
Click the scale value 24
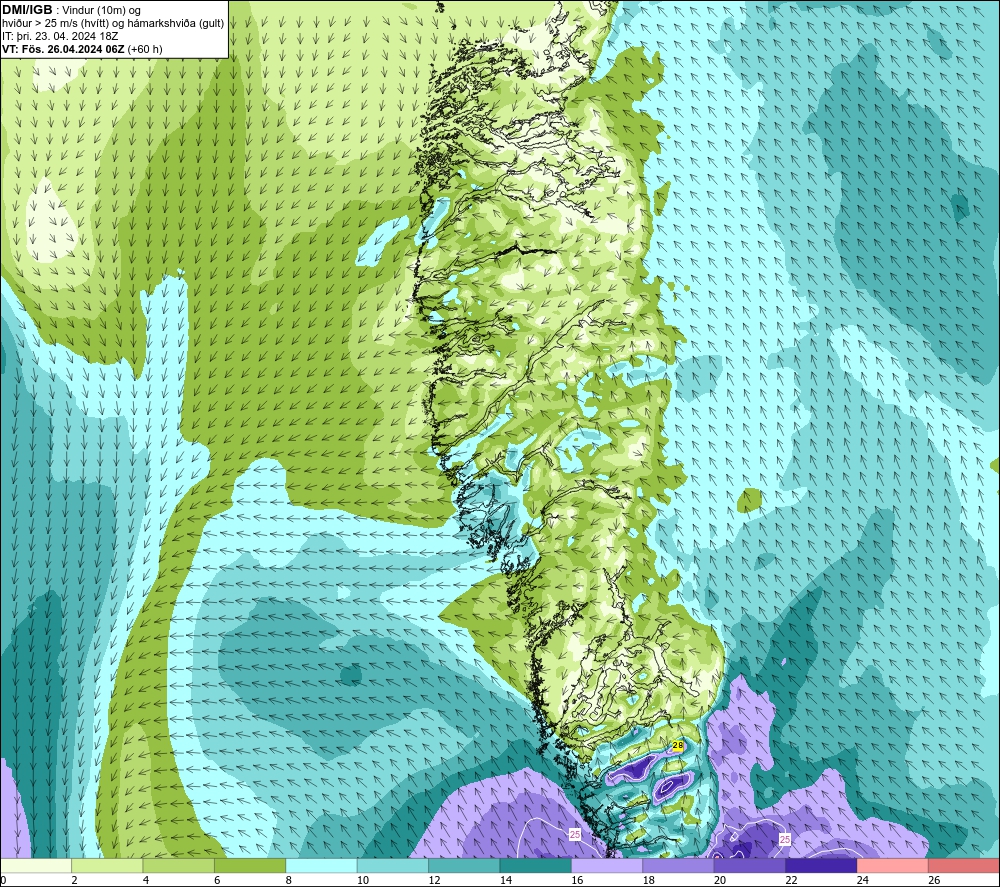click(x=863, y=880)
